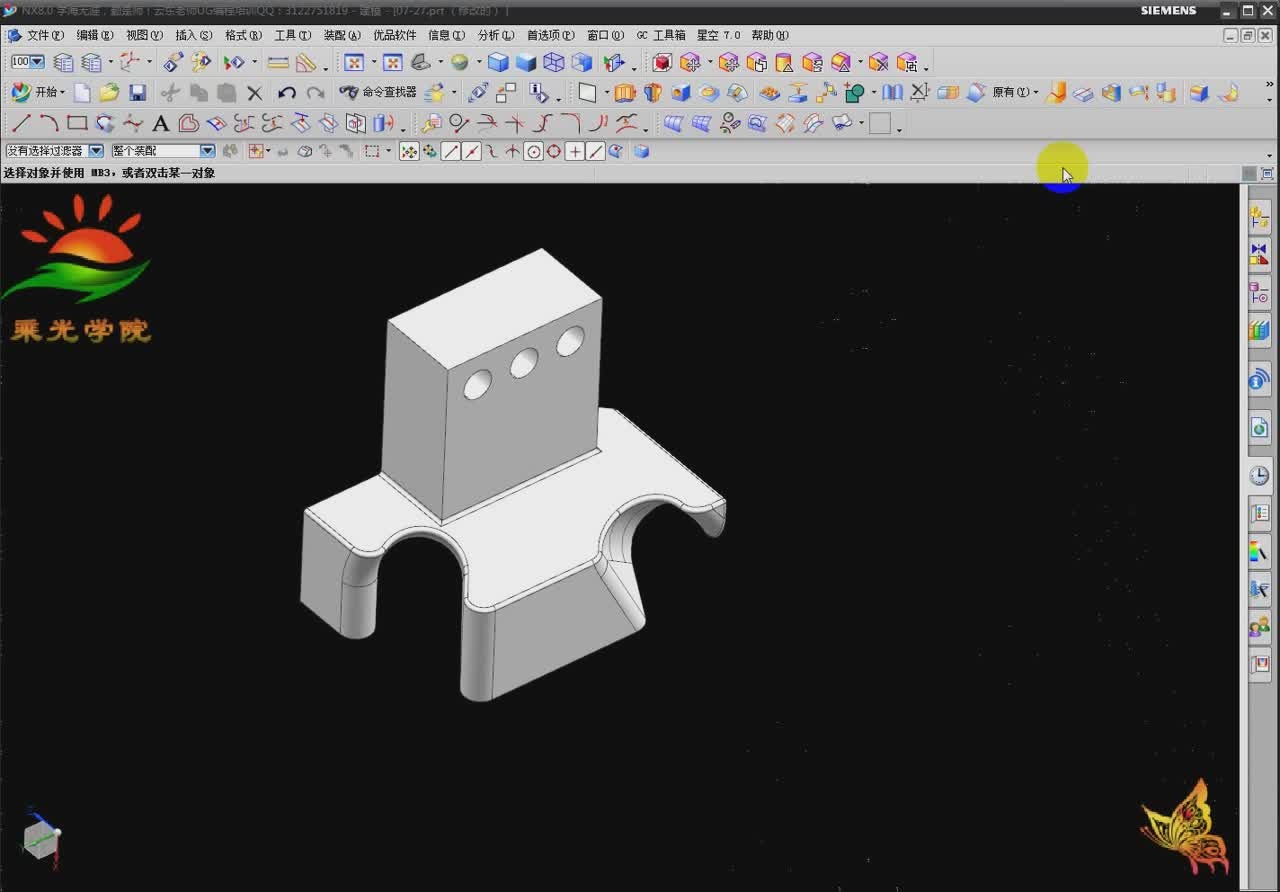
Task: Open the Roles sidebar tab
Action: 1259,628
